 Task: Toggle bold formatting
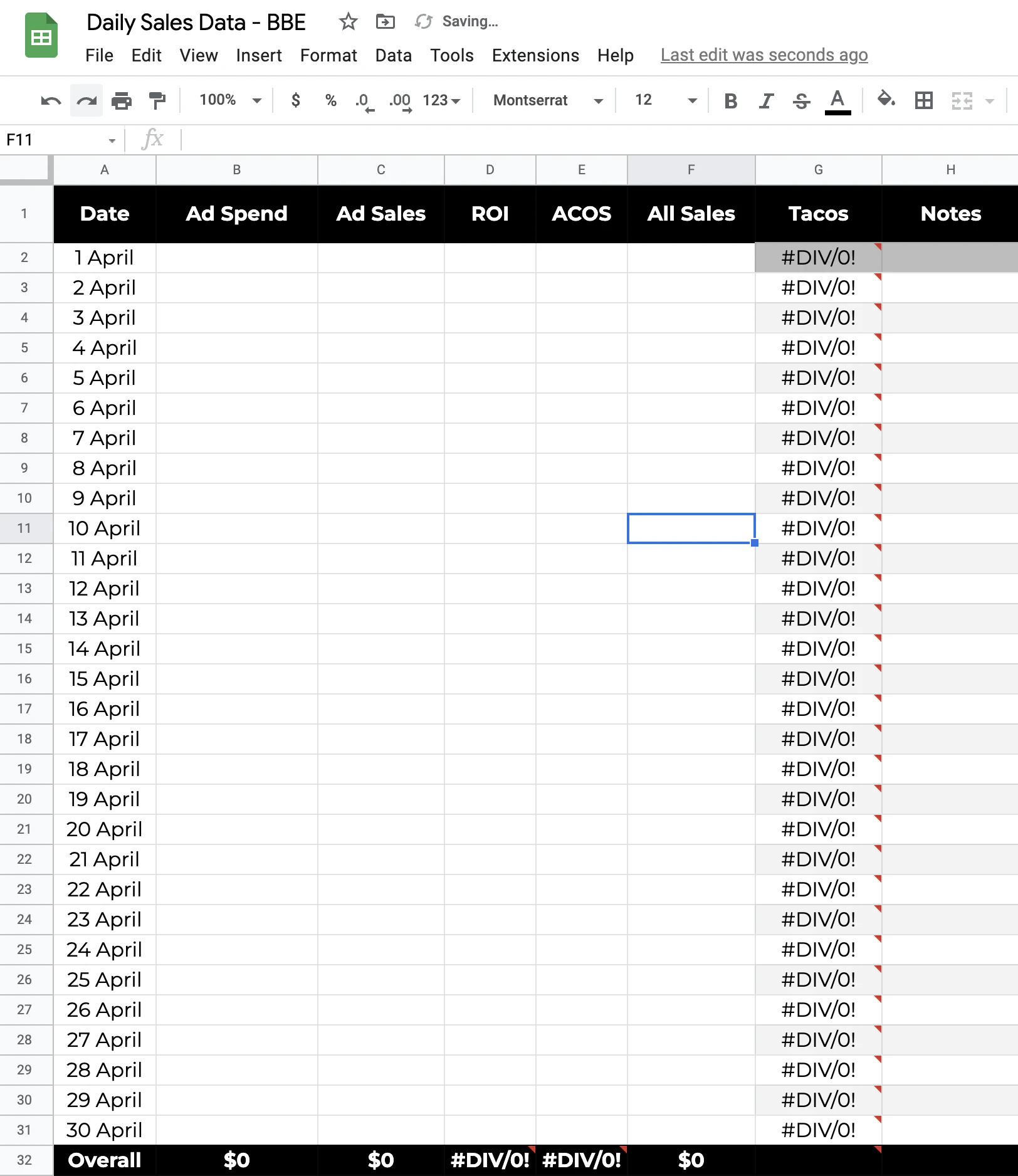point(730,100)
